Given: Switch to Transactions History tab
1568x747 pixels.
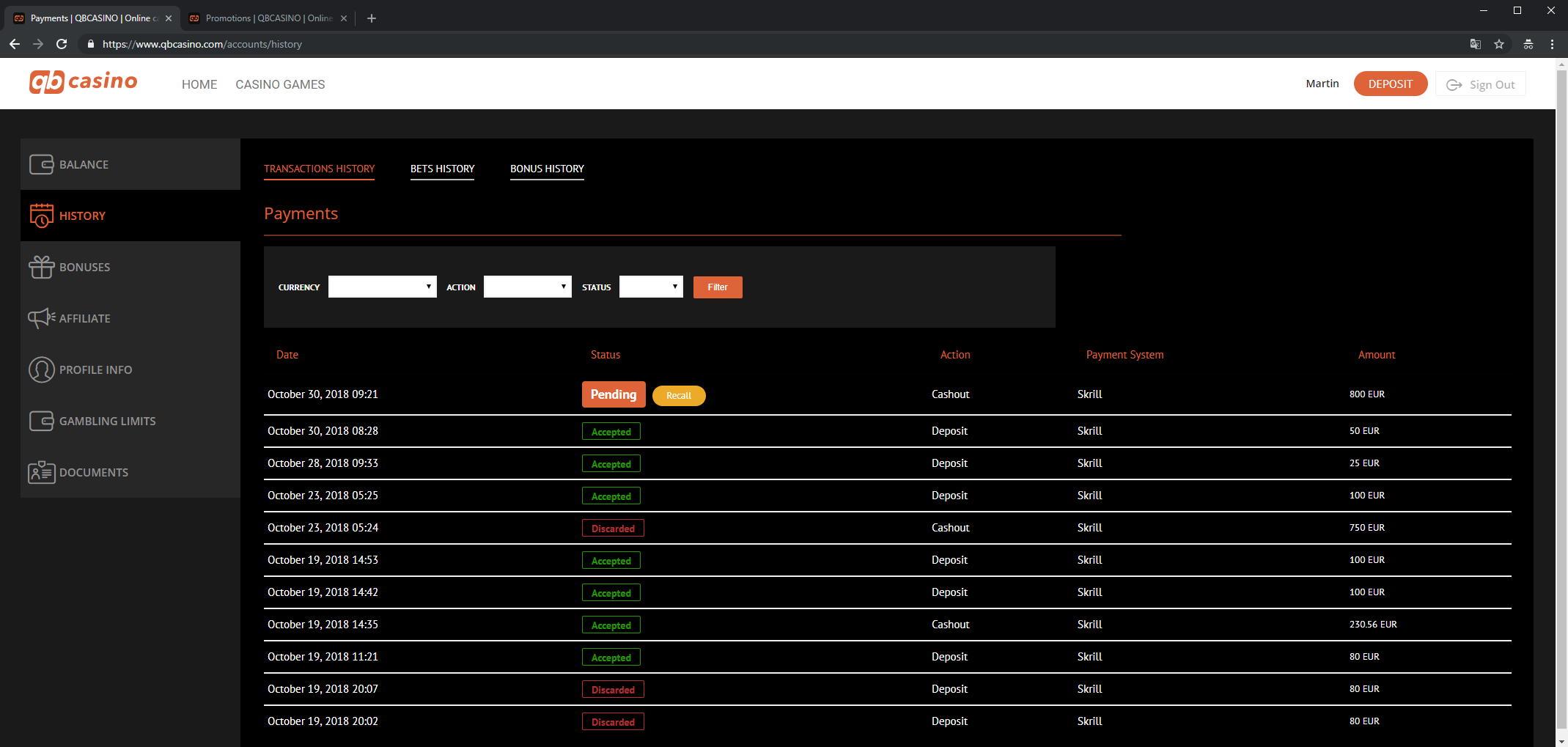Looking at the screenshot, I should [320, 169].
